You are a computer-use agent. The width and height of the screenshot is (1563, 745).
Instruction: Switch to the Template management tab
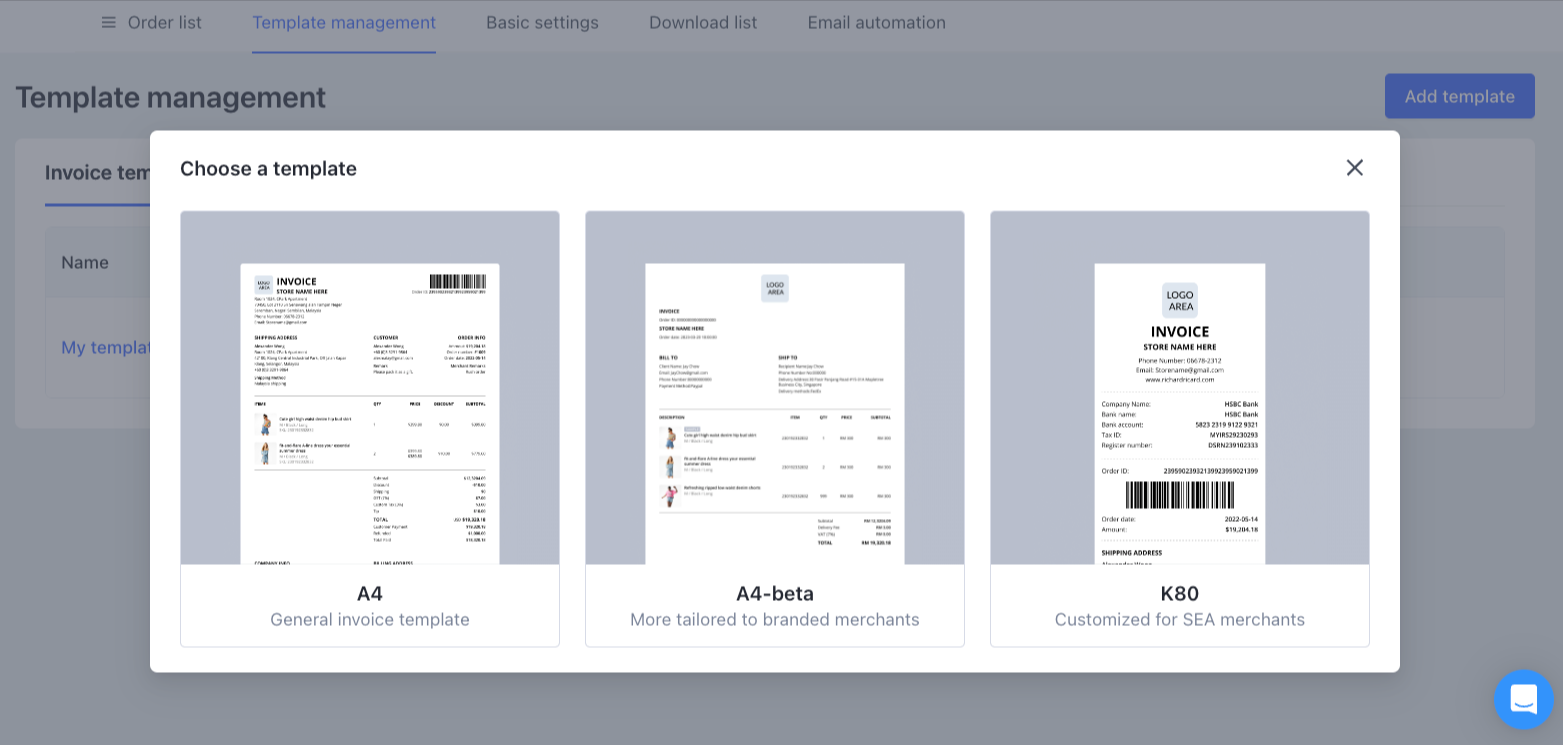[x=344, y=22]
